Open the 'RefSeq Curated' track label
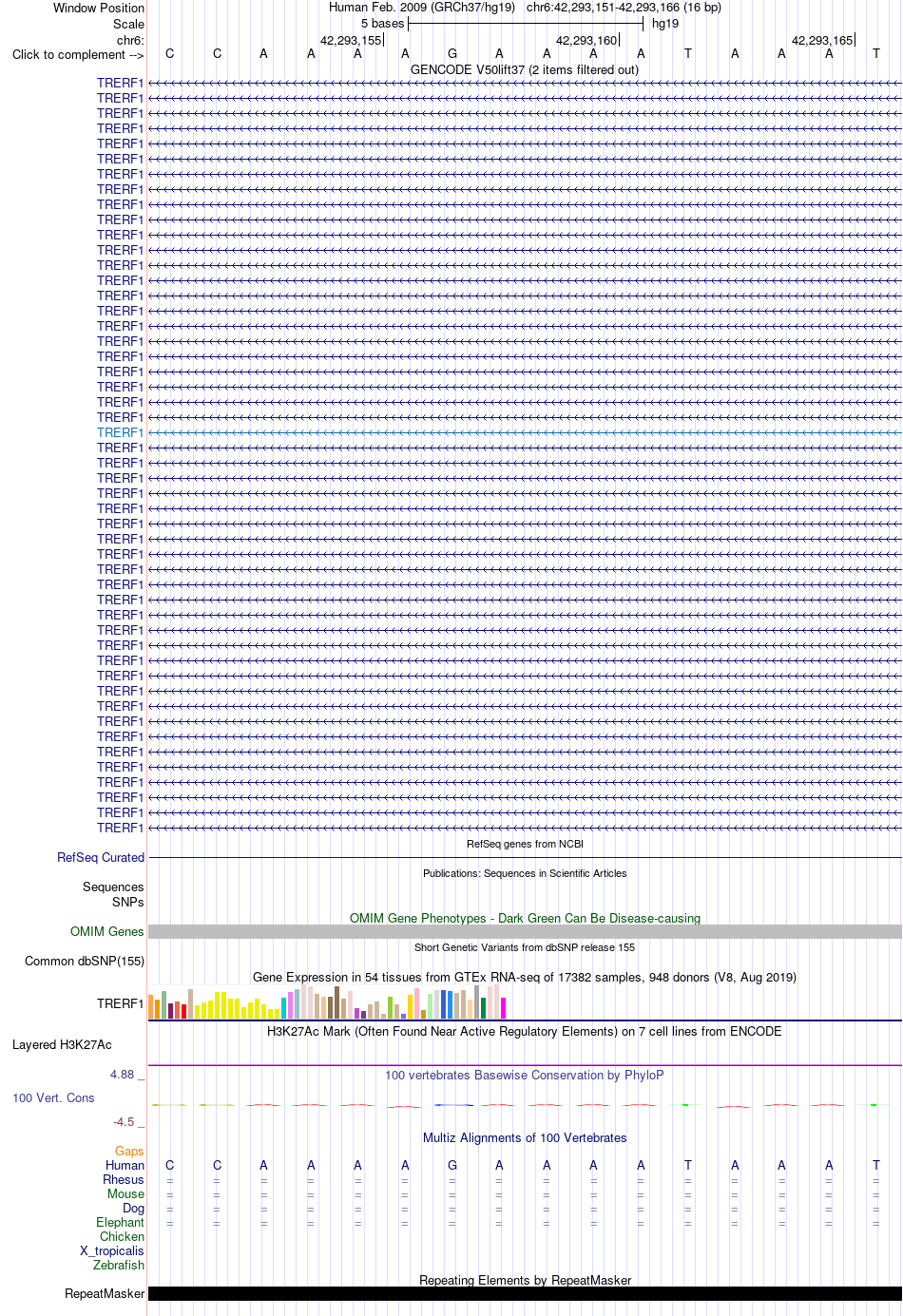Image resolution: width=903 pixels, height=1316 pixels. (x=101, y=857)
